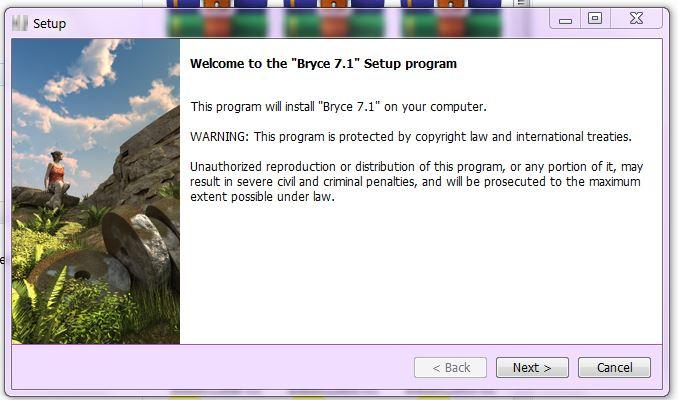
Task: Click the woman sitting on the rock
Action: tap(56, 179)
